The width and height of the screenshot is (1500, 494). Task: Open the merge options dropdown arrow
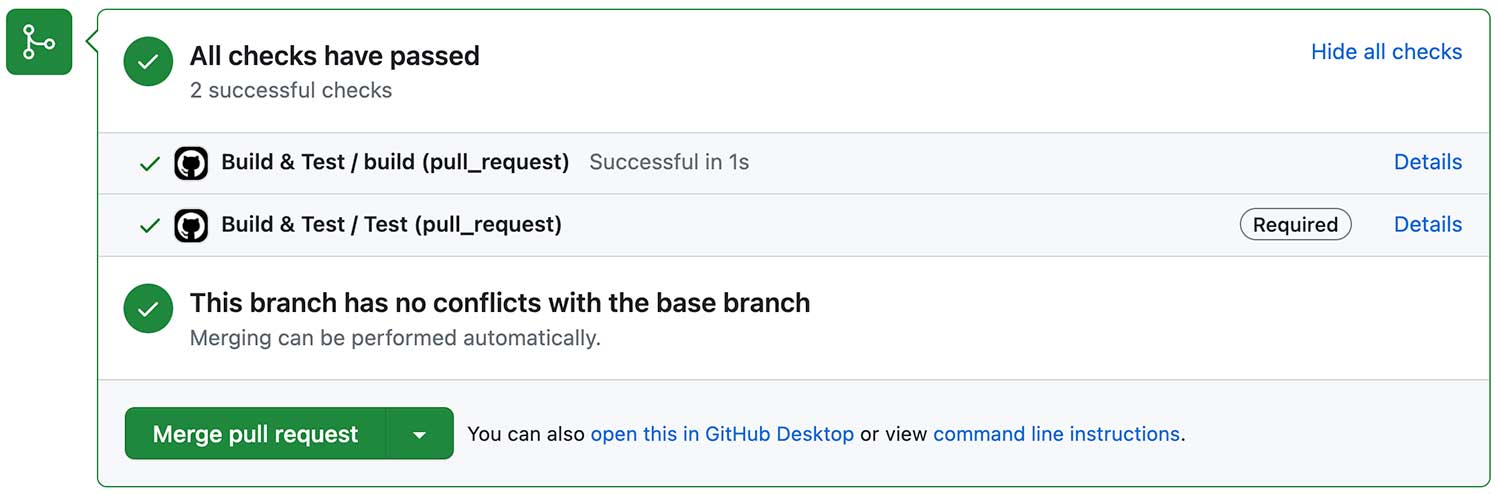pos(420,434)
